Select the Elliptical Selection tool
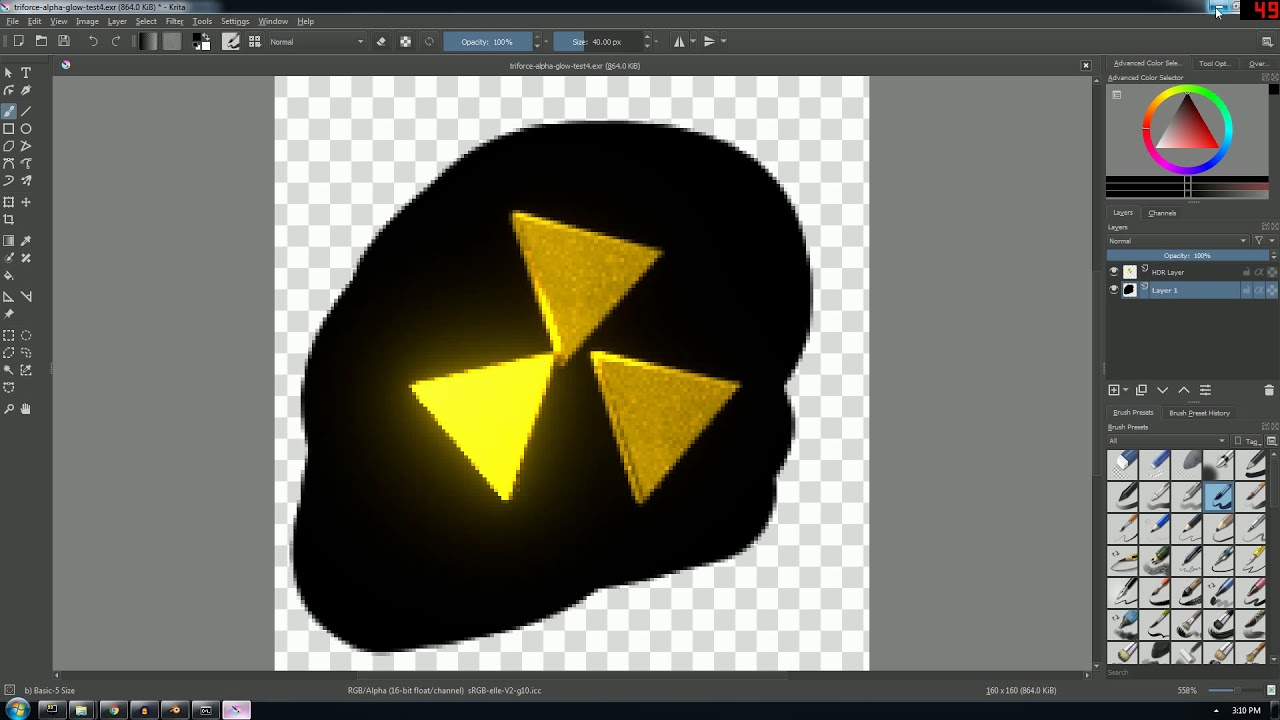1280x720 pixels. coord(26,336)
